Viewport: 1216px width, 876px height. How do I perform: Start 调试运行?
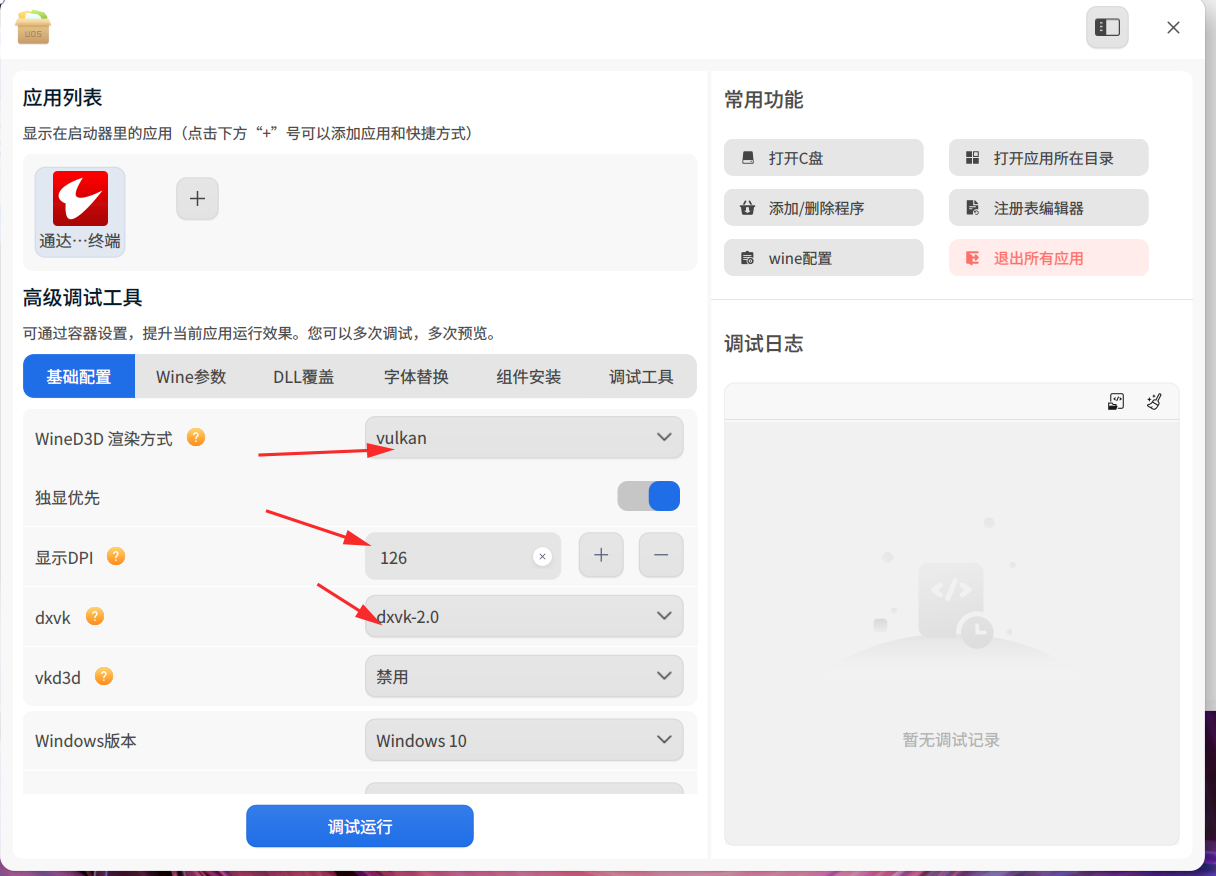pos(360,826)
